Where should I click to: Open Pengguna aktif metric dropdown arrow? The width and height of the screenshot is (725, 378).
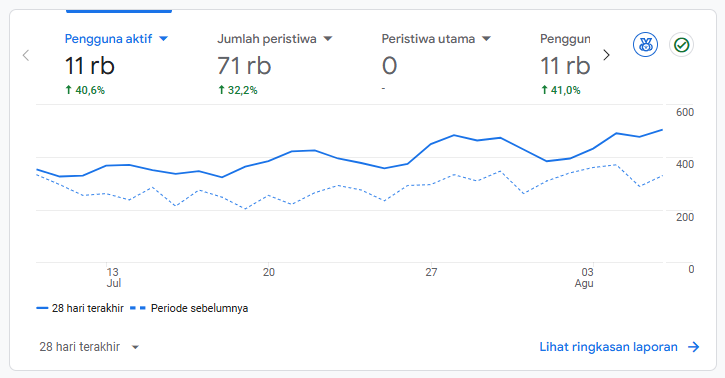point(163,39)
